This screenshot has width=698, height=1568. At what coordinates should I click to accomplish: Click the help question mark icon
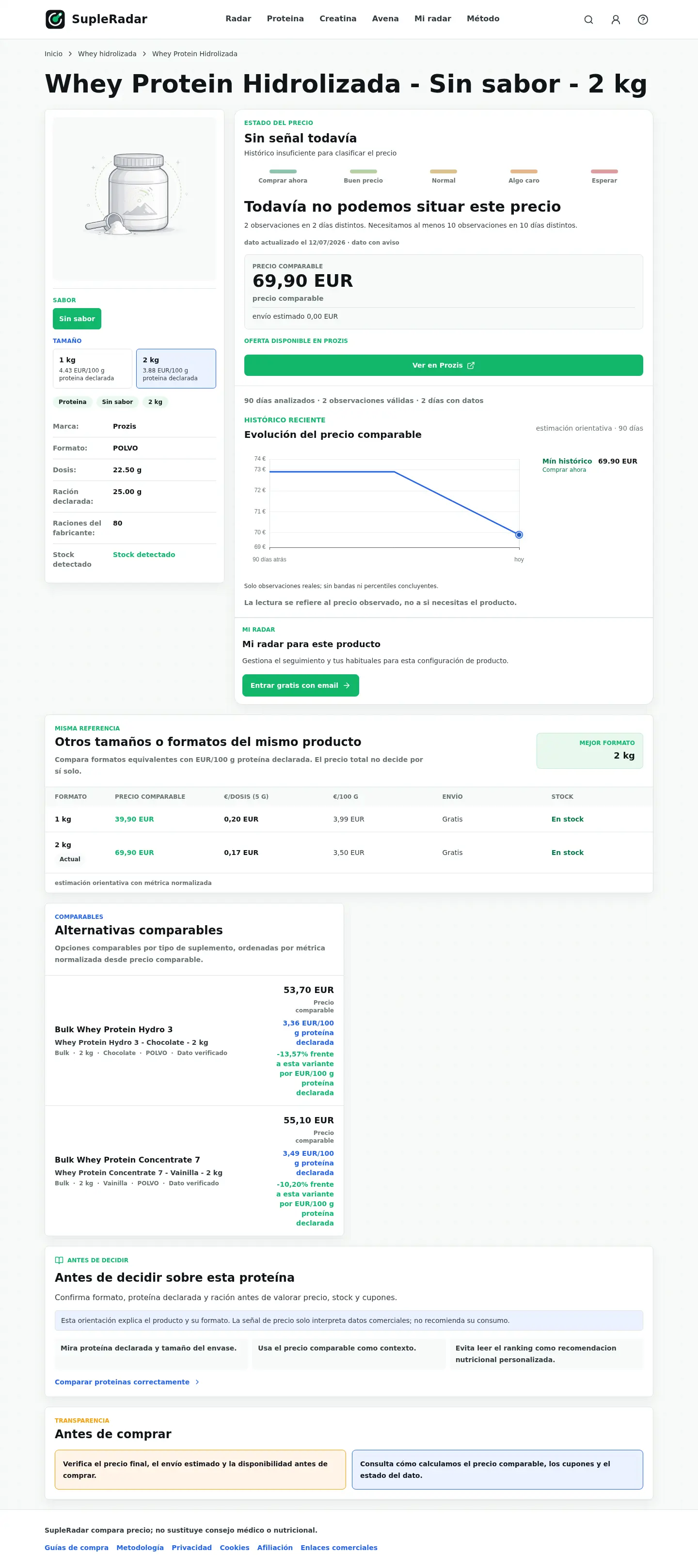click(x=643, y=19)
